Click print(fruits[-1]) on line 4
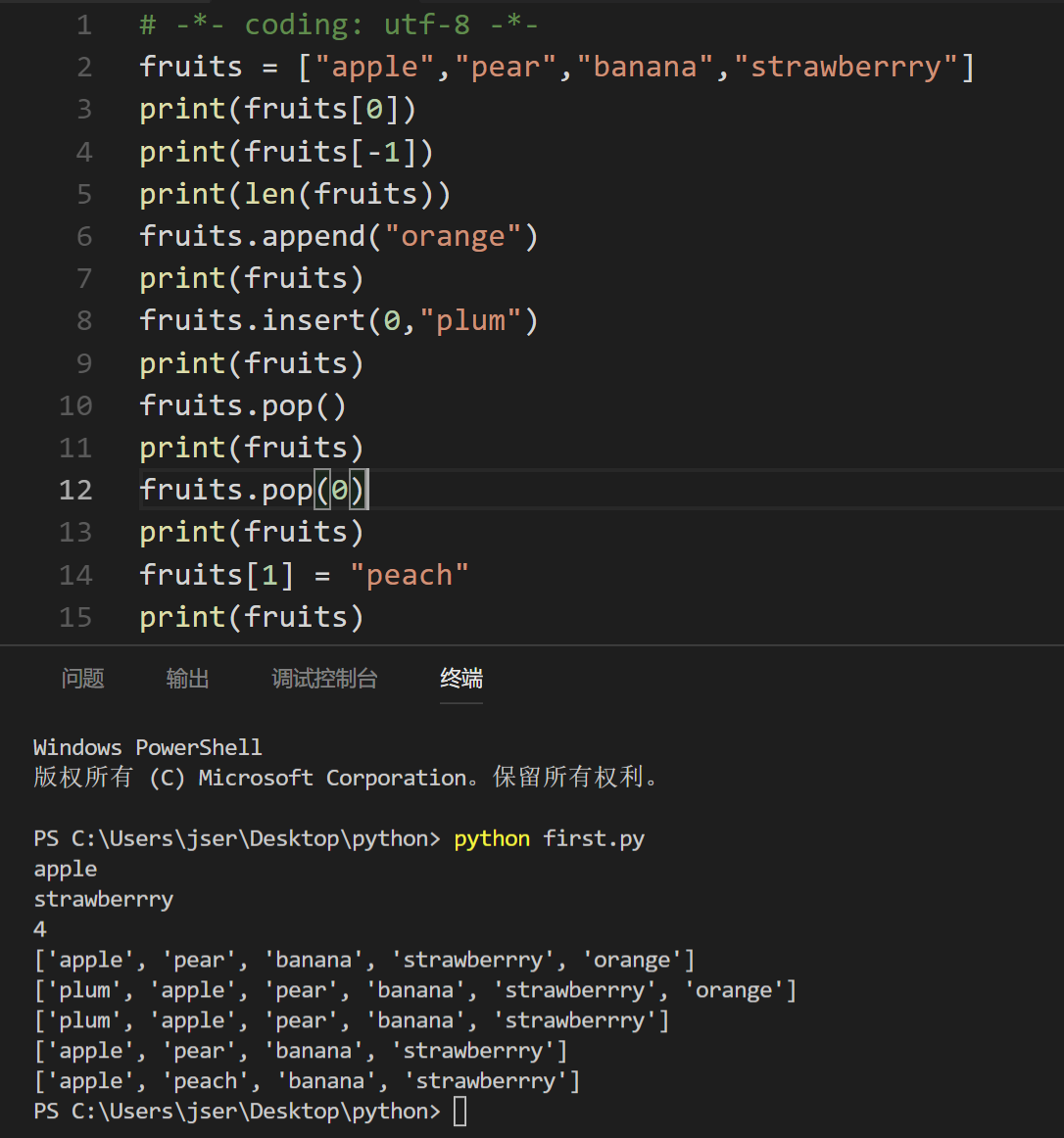 click(287, 153)
